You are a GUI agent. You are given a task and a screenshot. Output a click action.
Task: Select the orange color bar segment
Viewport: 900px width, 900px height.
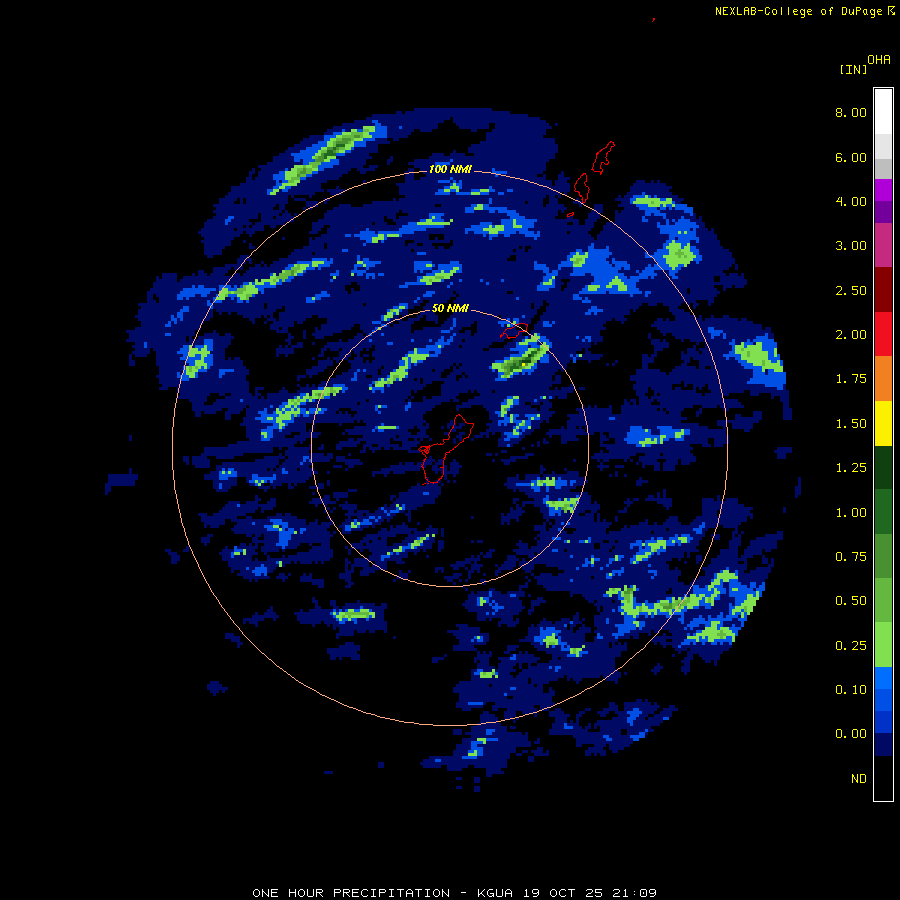(x=883, y=379)
